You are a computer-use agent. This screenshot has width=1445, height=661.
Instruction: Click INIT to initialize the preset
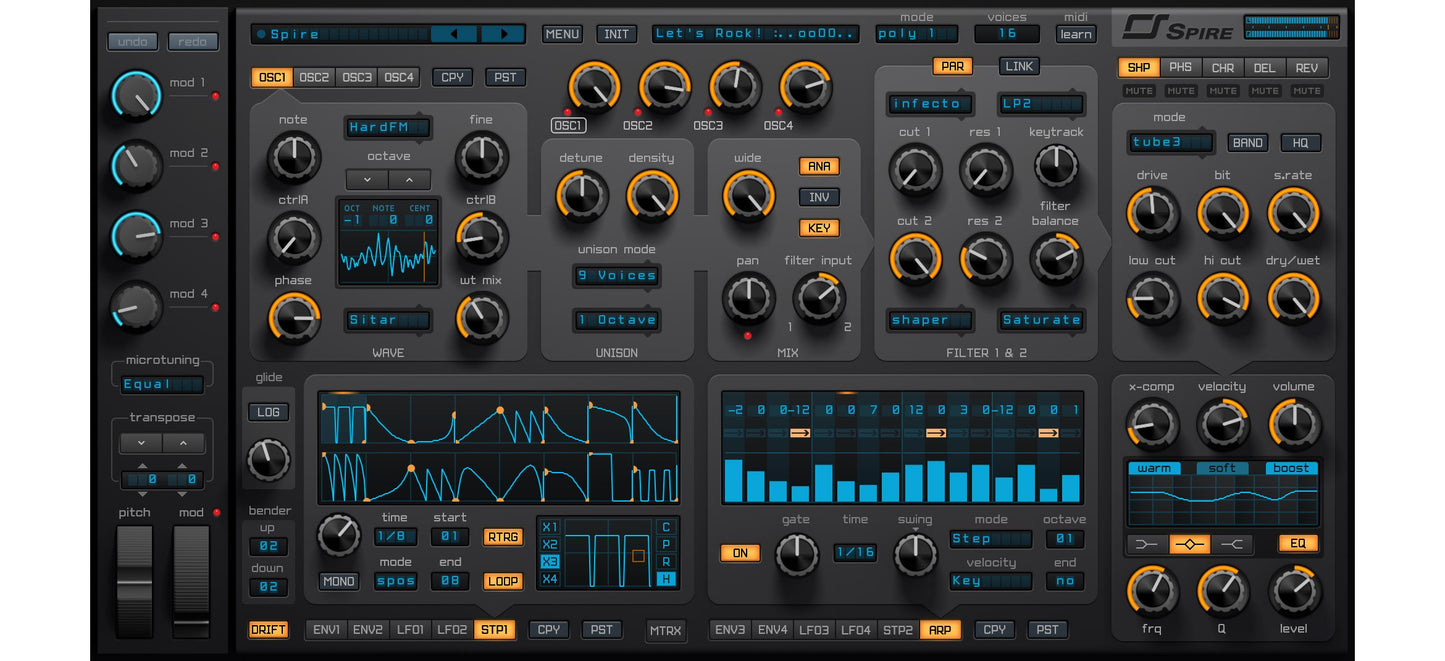(x=616, y=33)
